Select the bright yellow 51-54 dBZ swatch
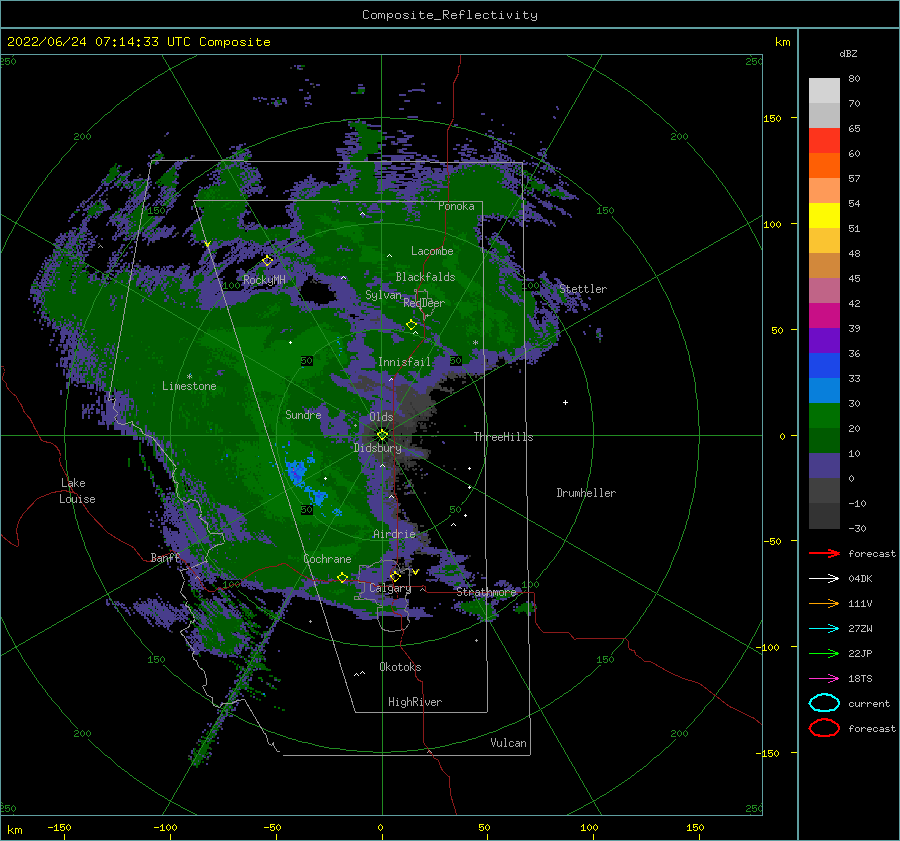900x841 pixels. (x=824, y=215)
